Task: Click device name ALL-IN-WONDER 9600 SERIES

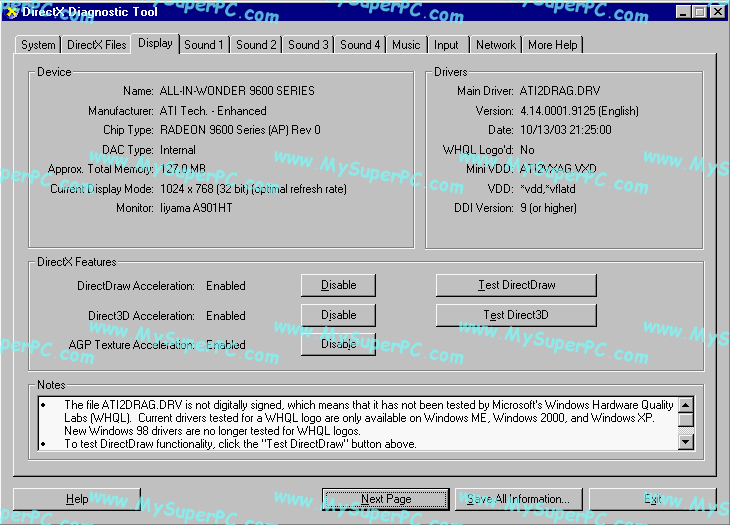Action: (x=237, y=91)
